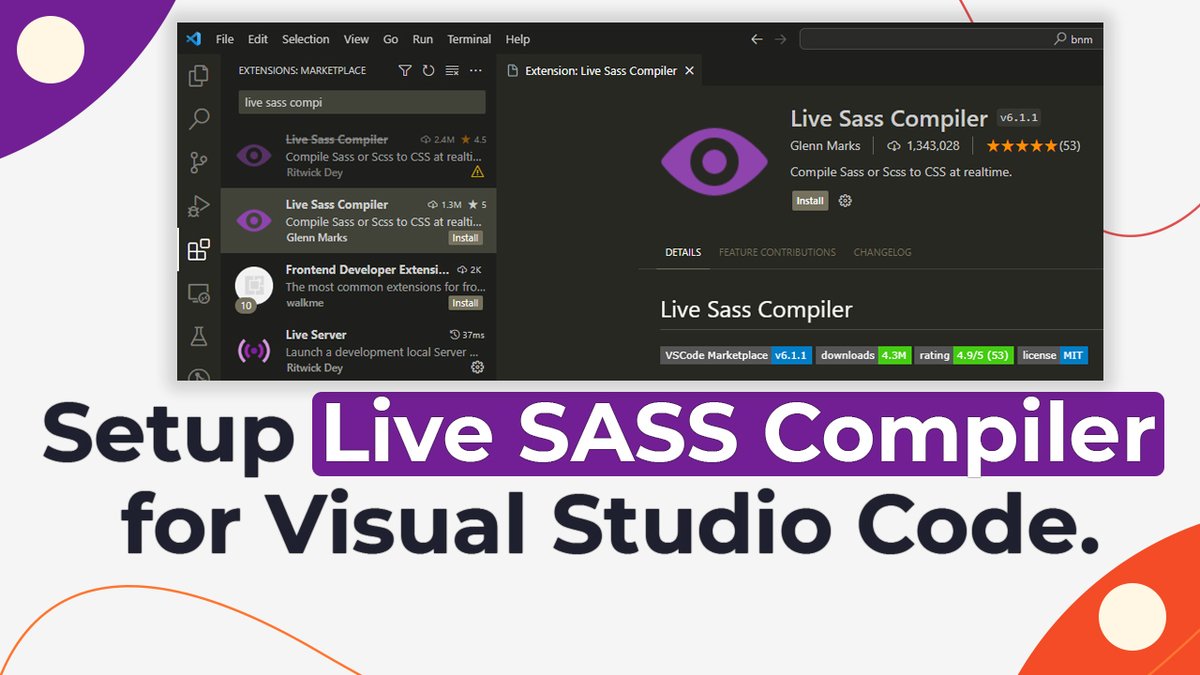Select Glenn Marks Live Sass Compiler title
Screen dimensions: 1200x675
tap(337, 204)
